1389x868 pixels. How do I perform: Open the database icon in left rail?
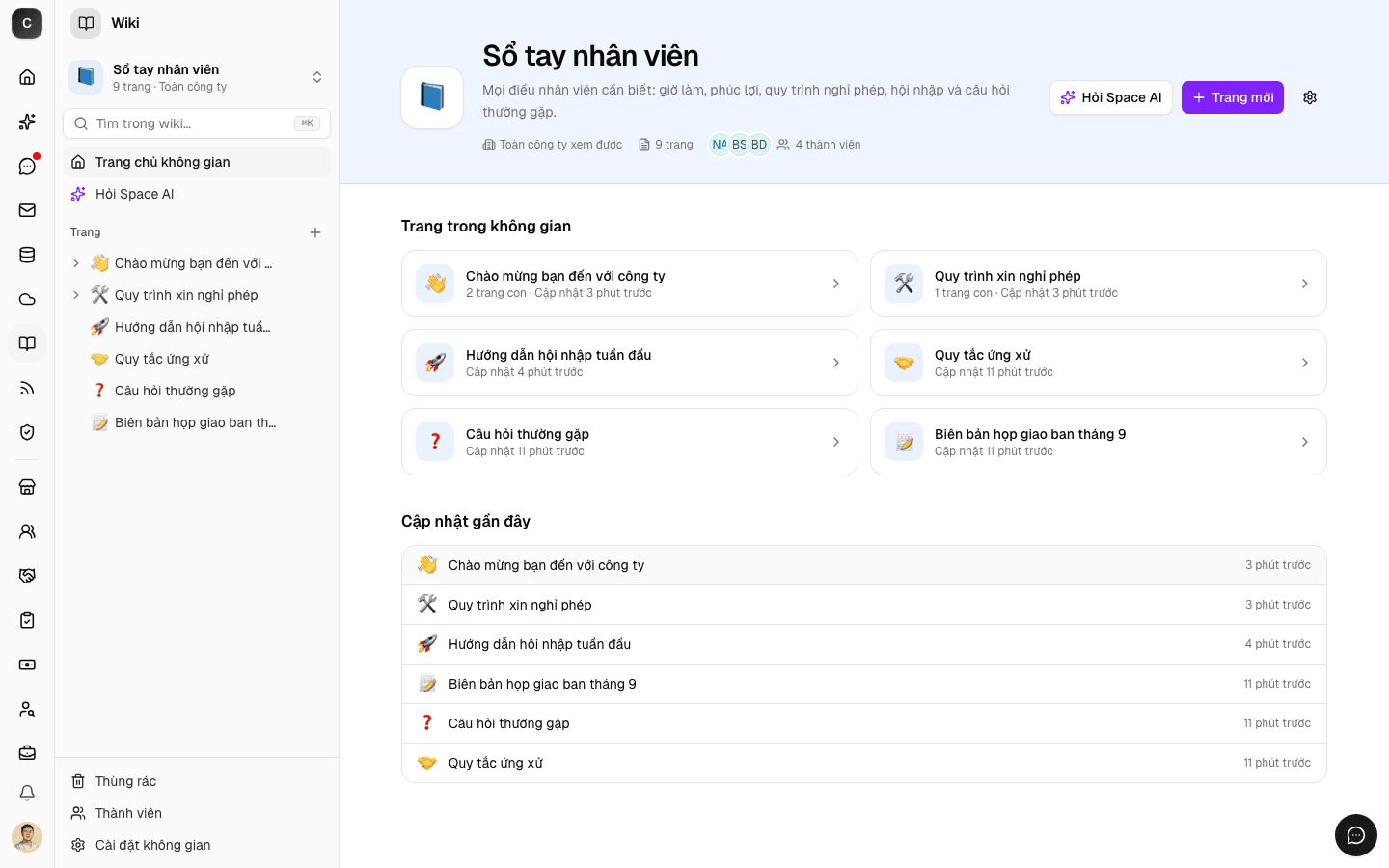(27, 255)
